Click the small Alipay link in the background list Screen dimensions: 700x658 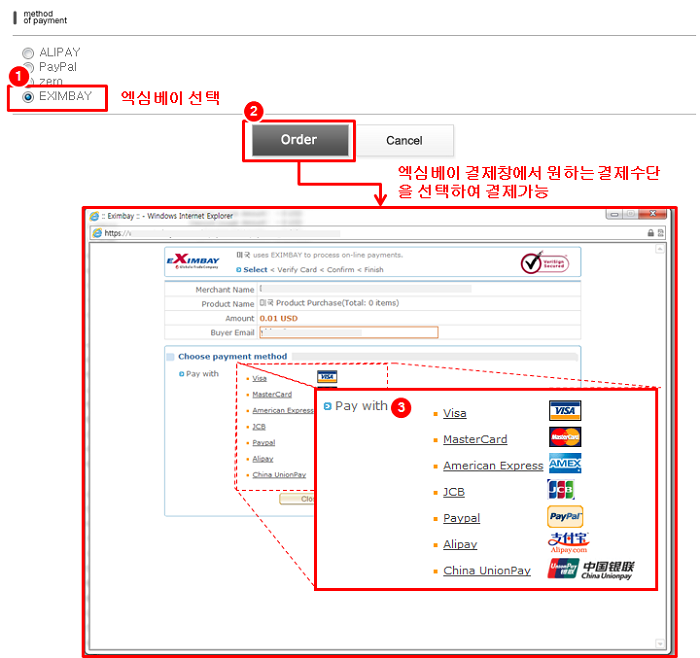[262, 459]
